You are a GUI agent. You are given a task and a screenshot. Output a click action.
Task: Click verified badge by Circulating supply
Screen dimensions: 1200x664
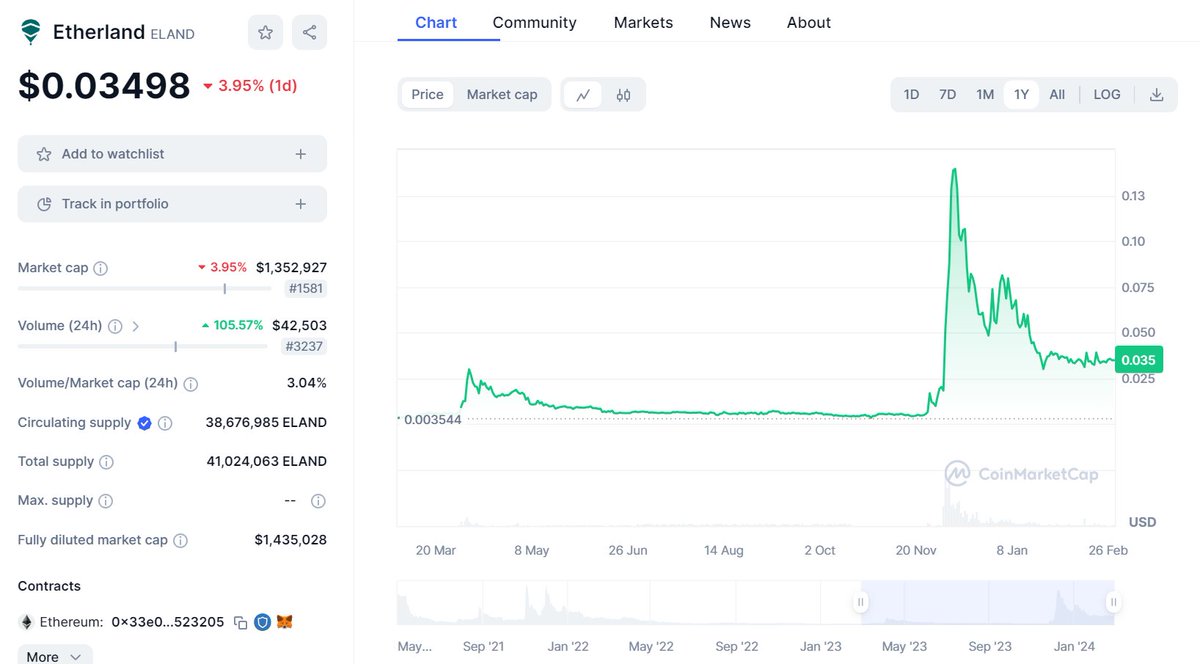[x=144, y=423]
